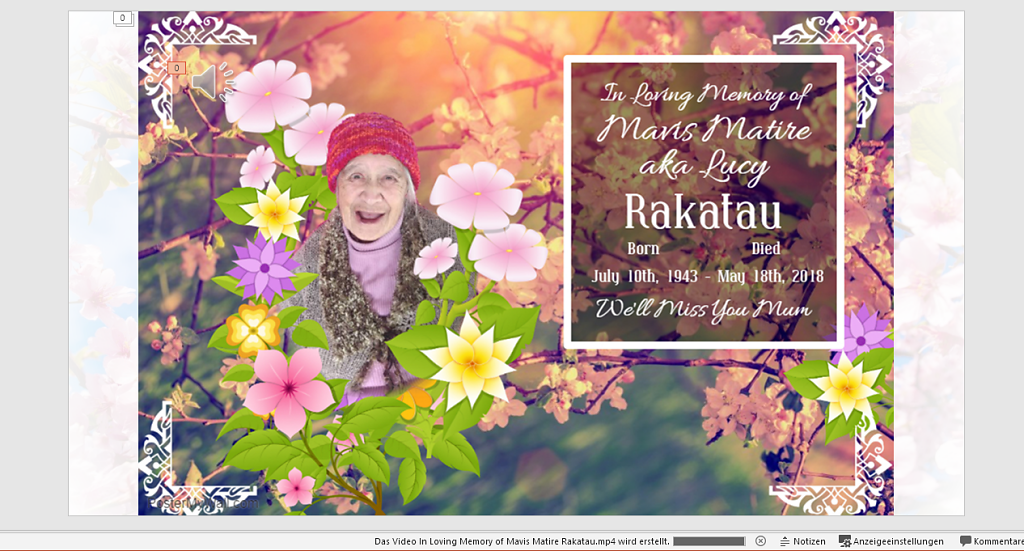Click the video creation progress bar
Screen dimensions: 1024x551
[709, 541]
